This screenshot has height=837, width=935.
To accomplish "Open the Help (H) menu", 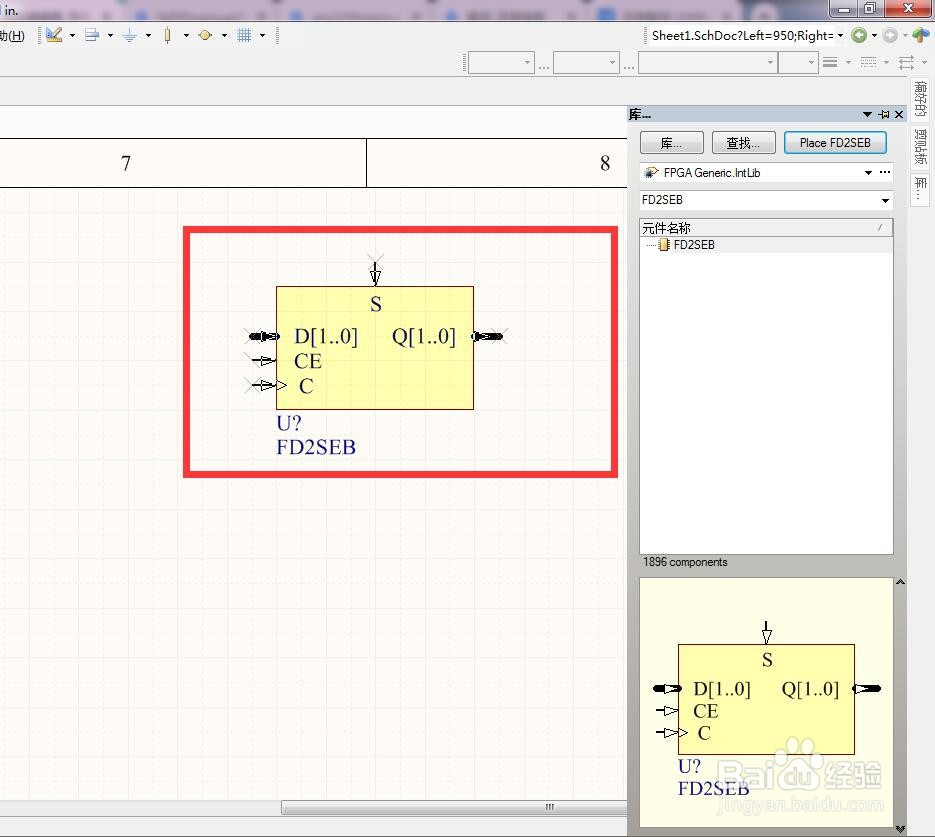I will (12, 36).
